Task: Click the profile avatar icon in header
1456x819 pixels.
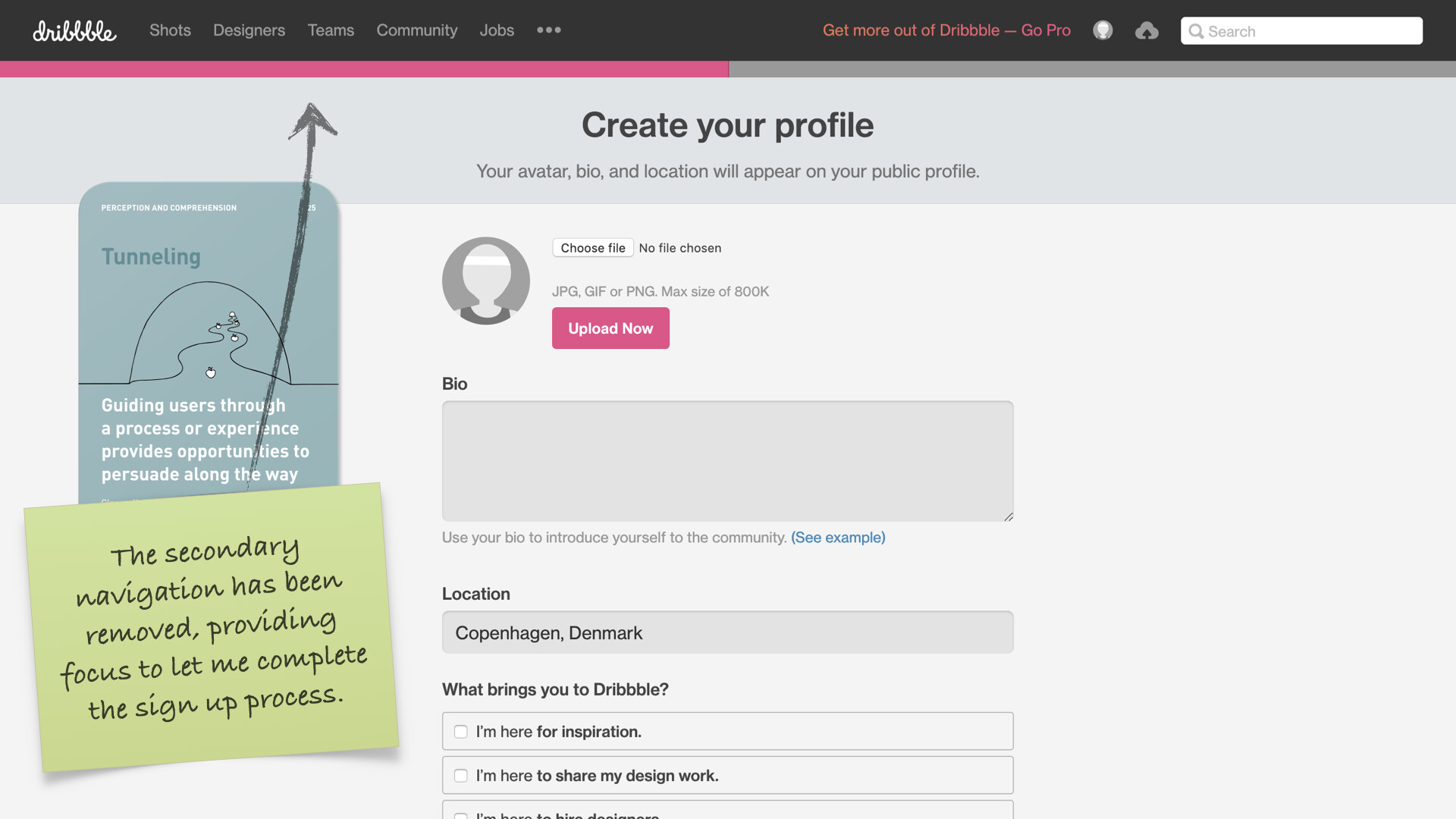Action: 1103,30
